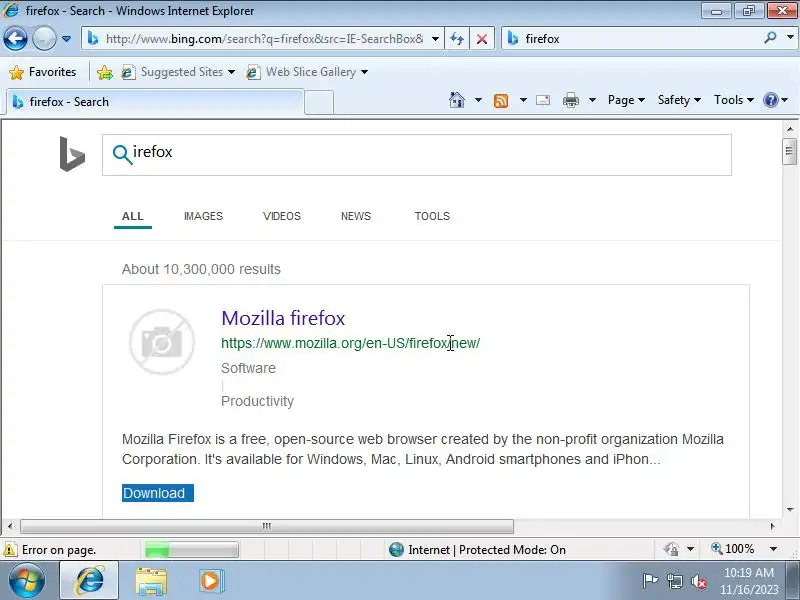This screenshot has height=600, width=800.
Task: Click the horizontal scrollbar thumb
Action: point(267,526)
